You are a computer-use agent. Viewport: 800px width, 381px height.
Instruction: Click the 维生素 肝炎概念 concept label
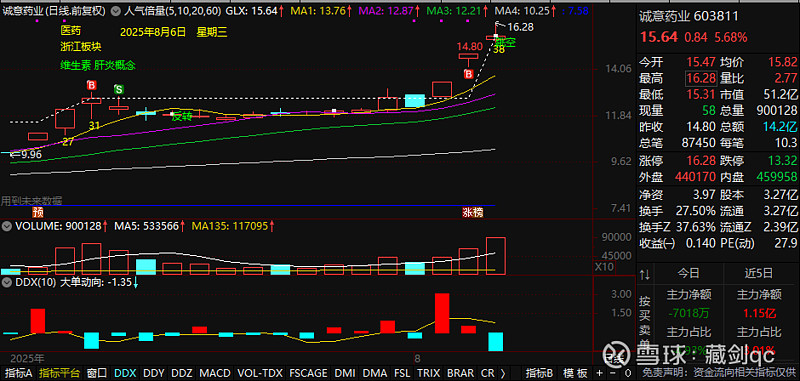(97, 65)
